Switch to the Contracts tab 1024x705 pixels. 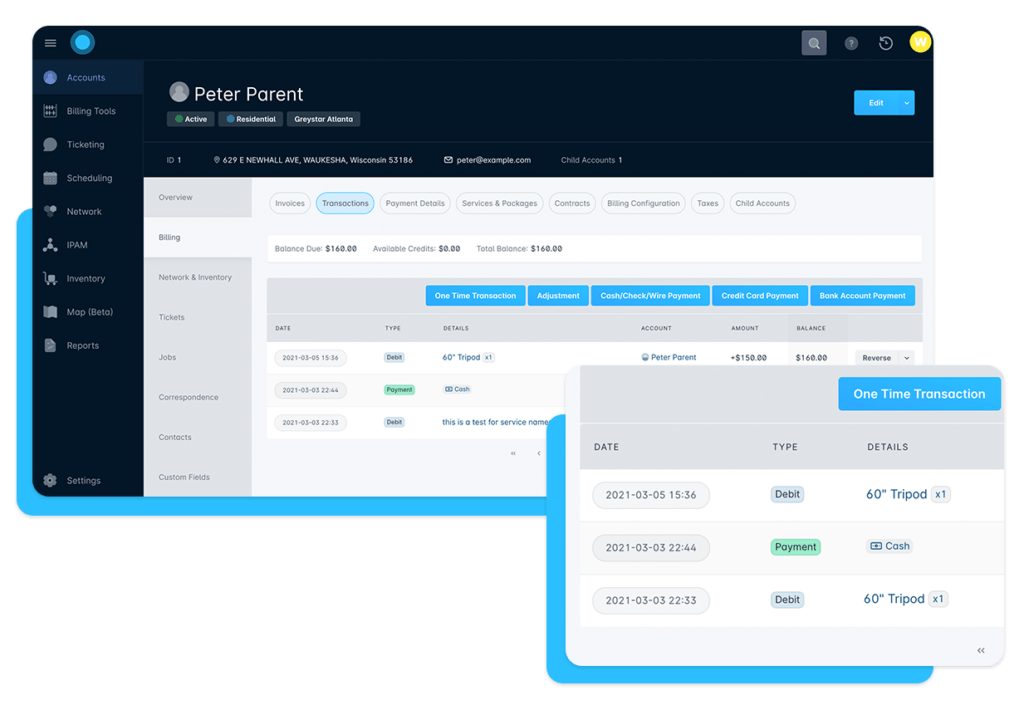[x=572, y=203]
